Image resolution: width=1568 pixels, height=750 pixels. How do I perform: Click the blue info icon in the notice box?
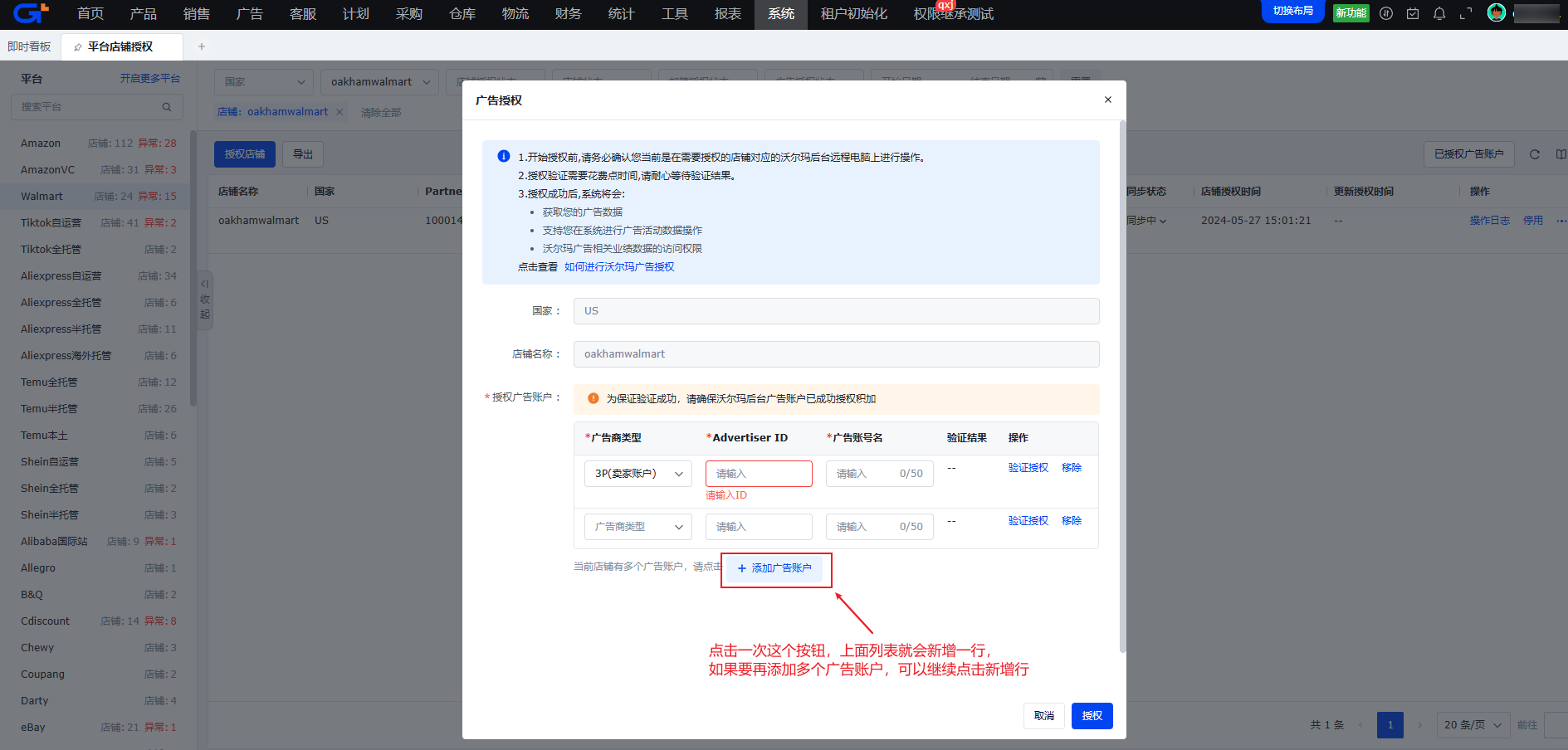[503, 156]
